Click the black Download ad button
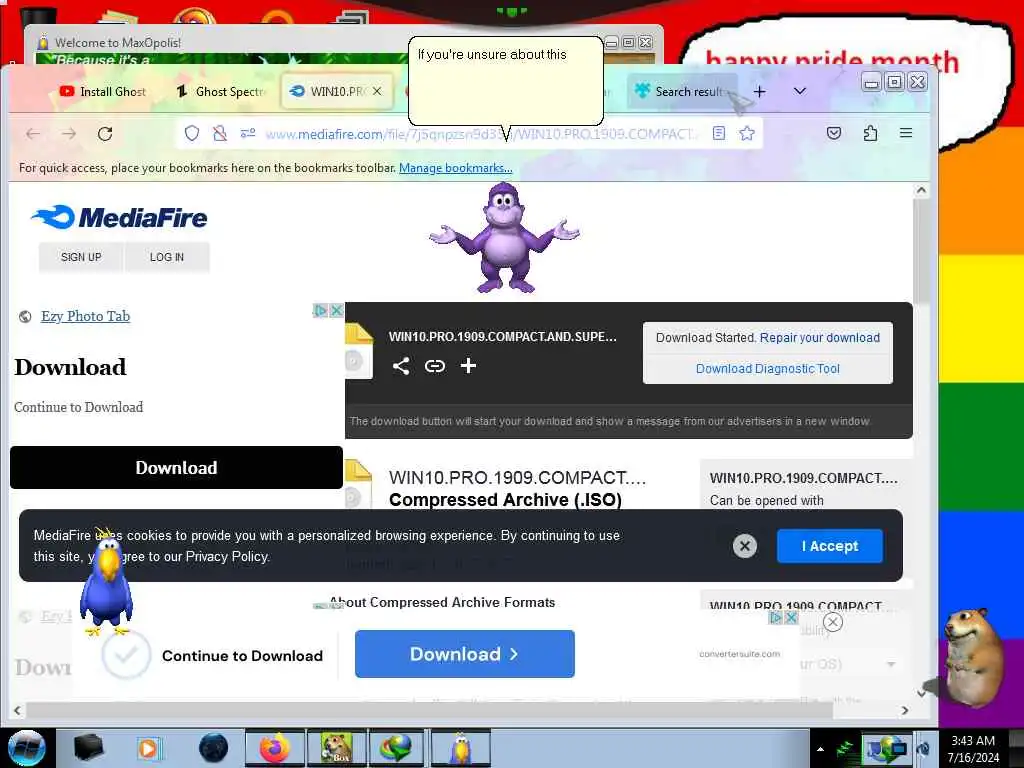1024x768 pixels. point(176,468)
